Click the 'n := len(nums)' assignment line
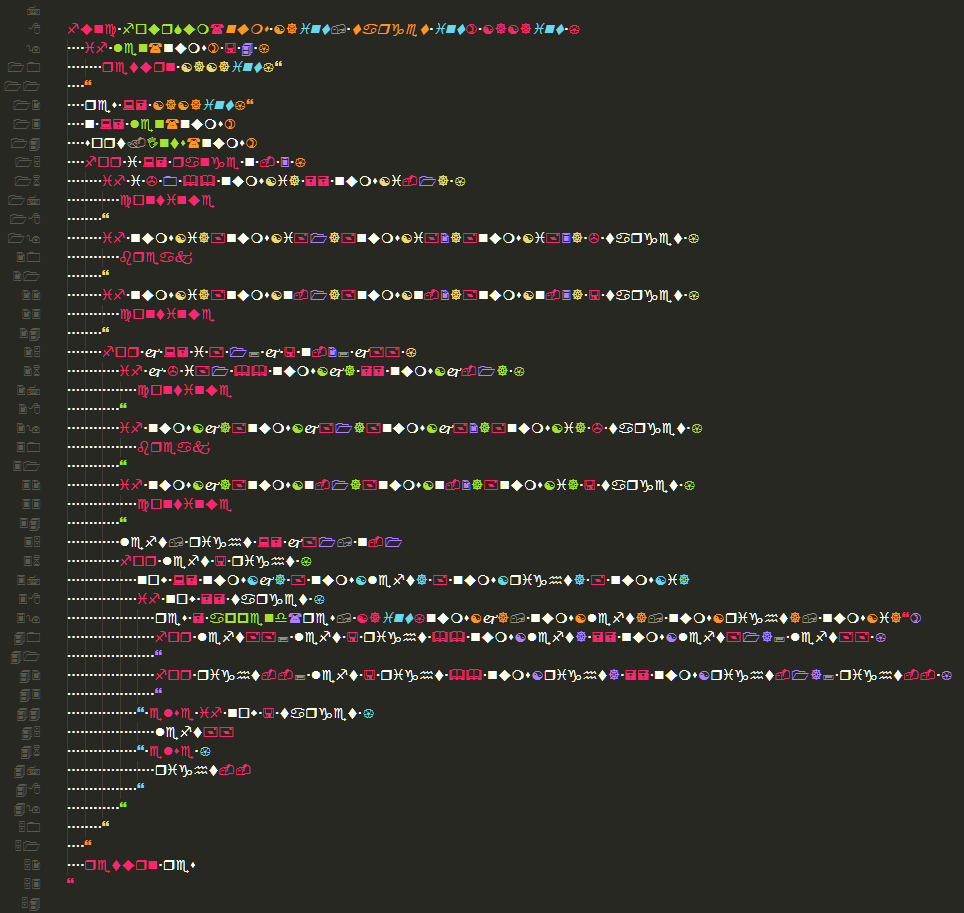This screenshot has width=964, height=913. 160,124
